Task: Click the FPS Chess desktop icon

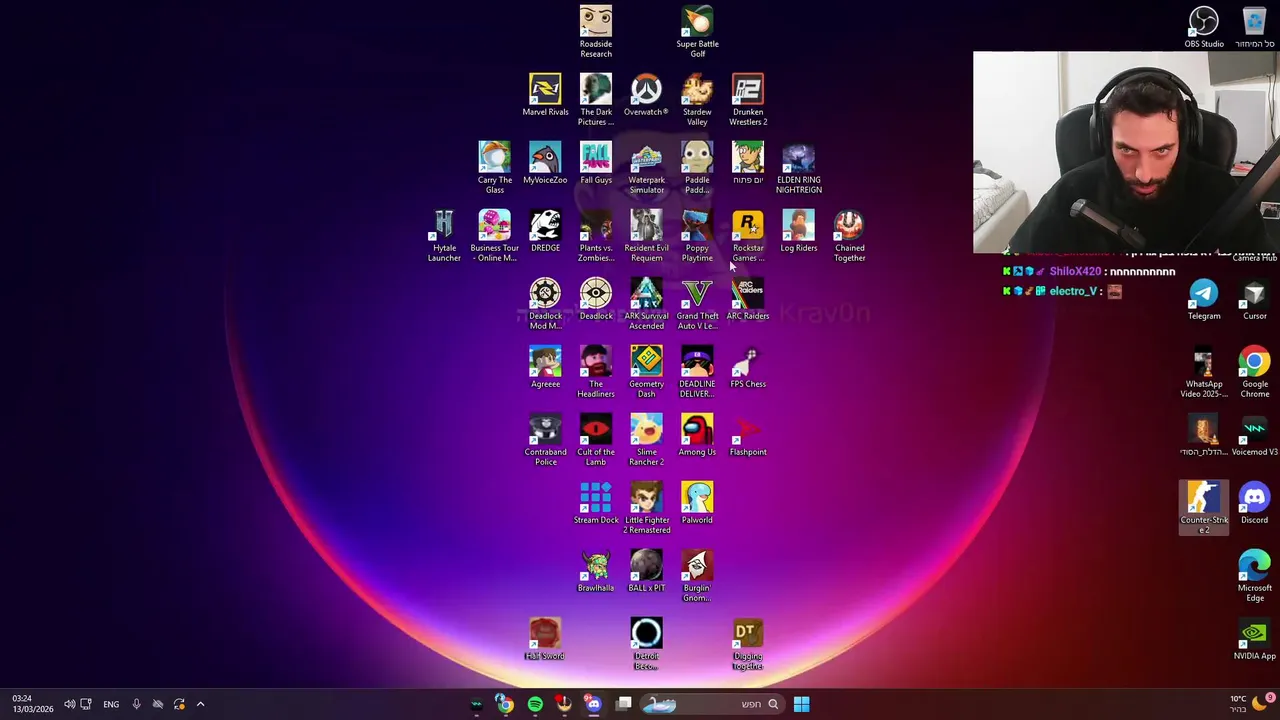Action: [748, 367]
